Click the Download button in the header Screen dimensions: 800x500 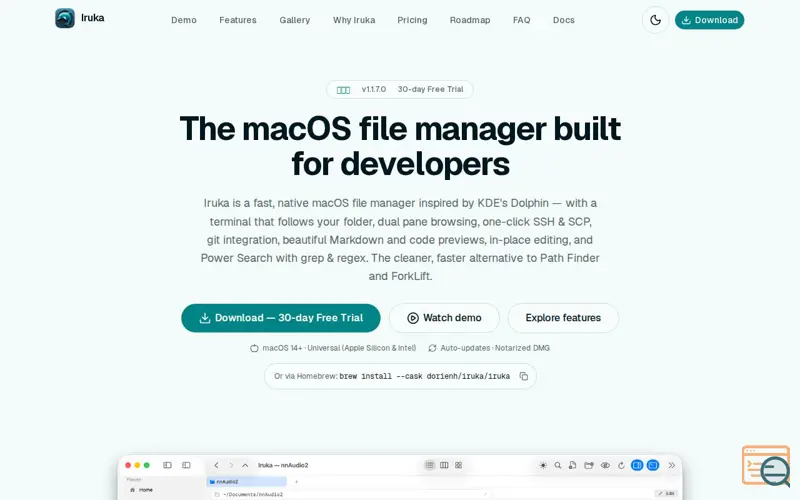(x=709, y=20)
